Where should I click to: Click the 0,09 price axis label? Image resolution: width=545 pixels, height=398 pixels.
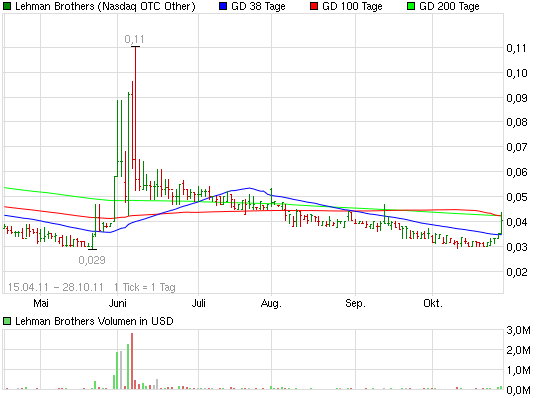pos(517,98)
